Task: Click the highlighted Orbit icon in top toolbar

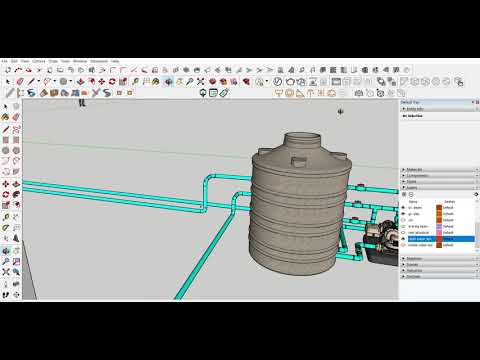Action: click(x=169, y=82)
